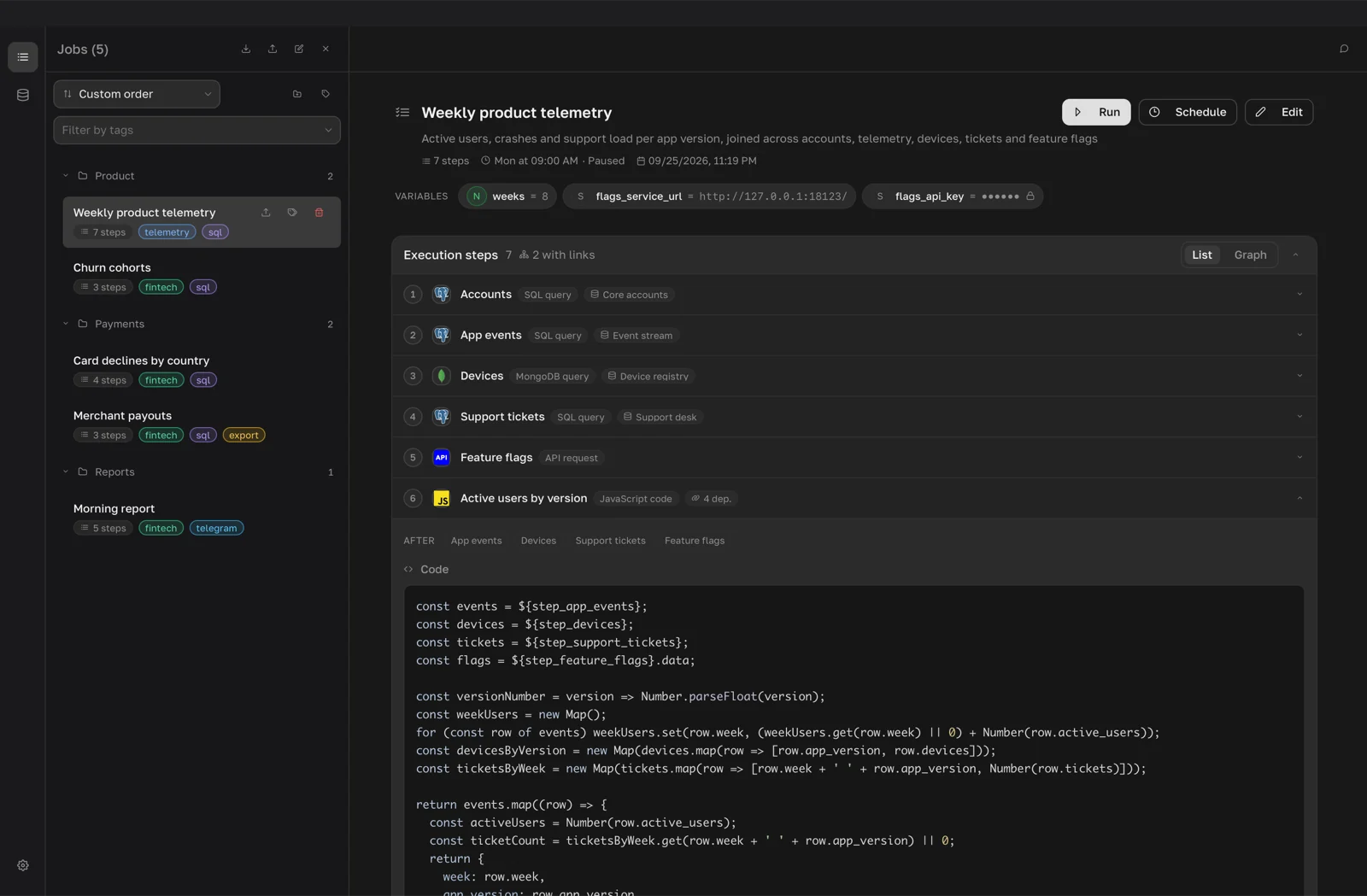Click the Support tickets dependency under AFTER
Screen dimensions: 1367x896
point(610,541)
